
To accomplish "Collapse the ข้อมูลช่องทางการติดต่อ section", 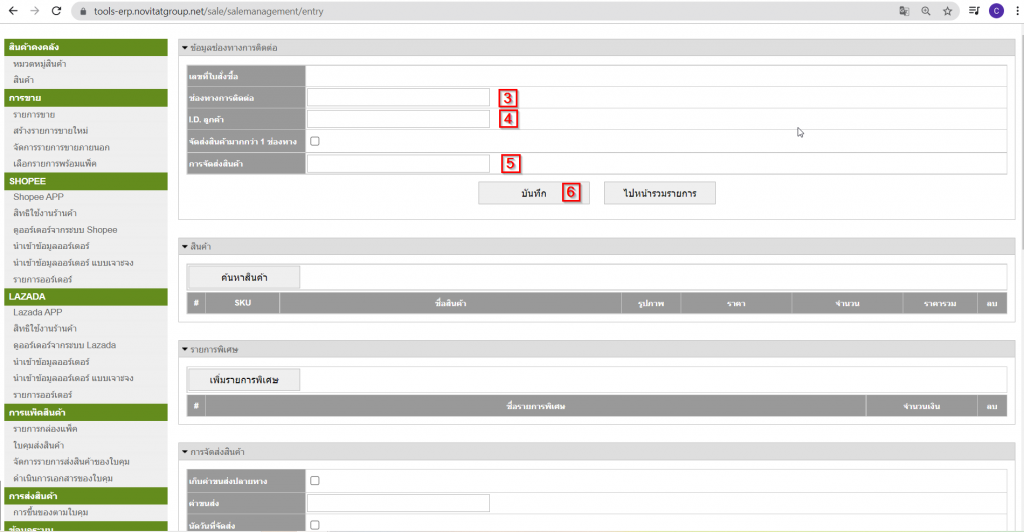I will pos(184,47).
